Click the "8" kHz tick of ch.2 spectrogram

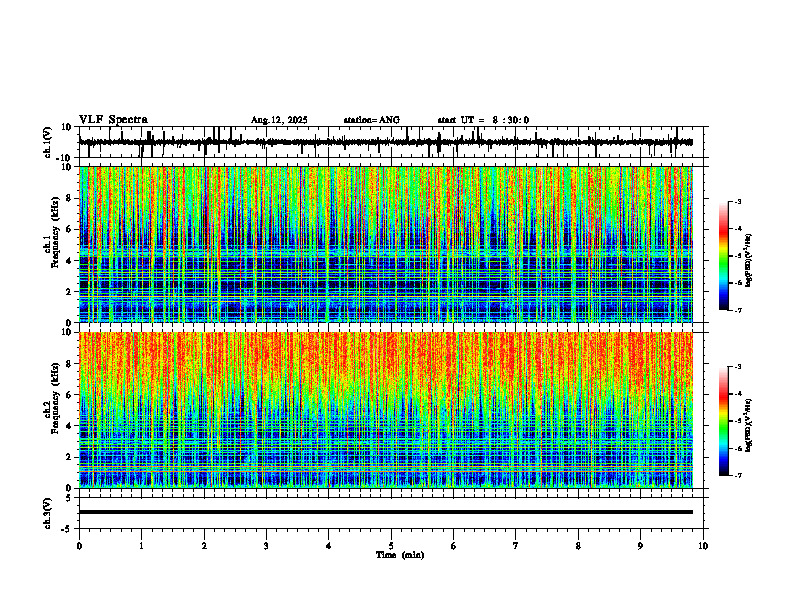(x=69, y=364)
